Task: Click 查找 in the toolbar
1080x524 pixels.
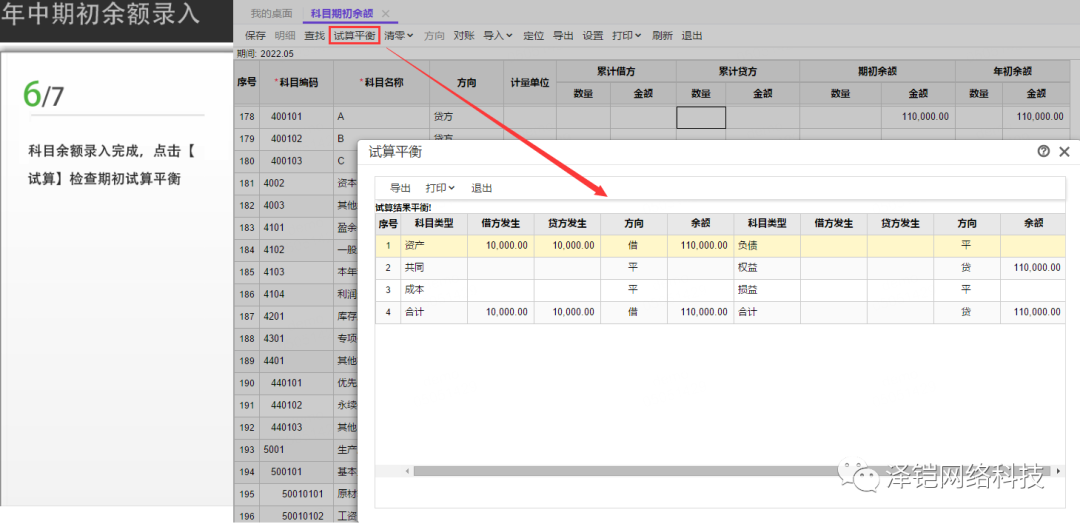Action: pos(314,36)
